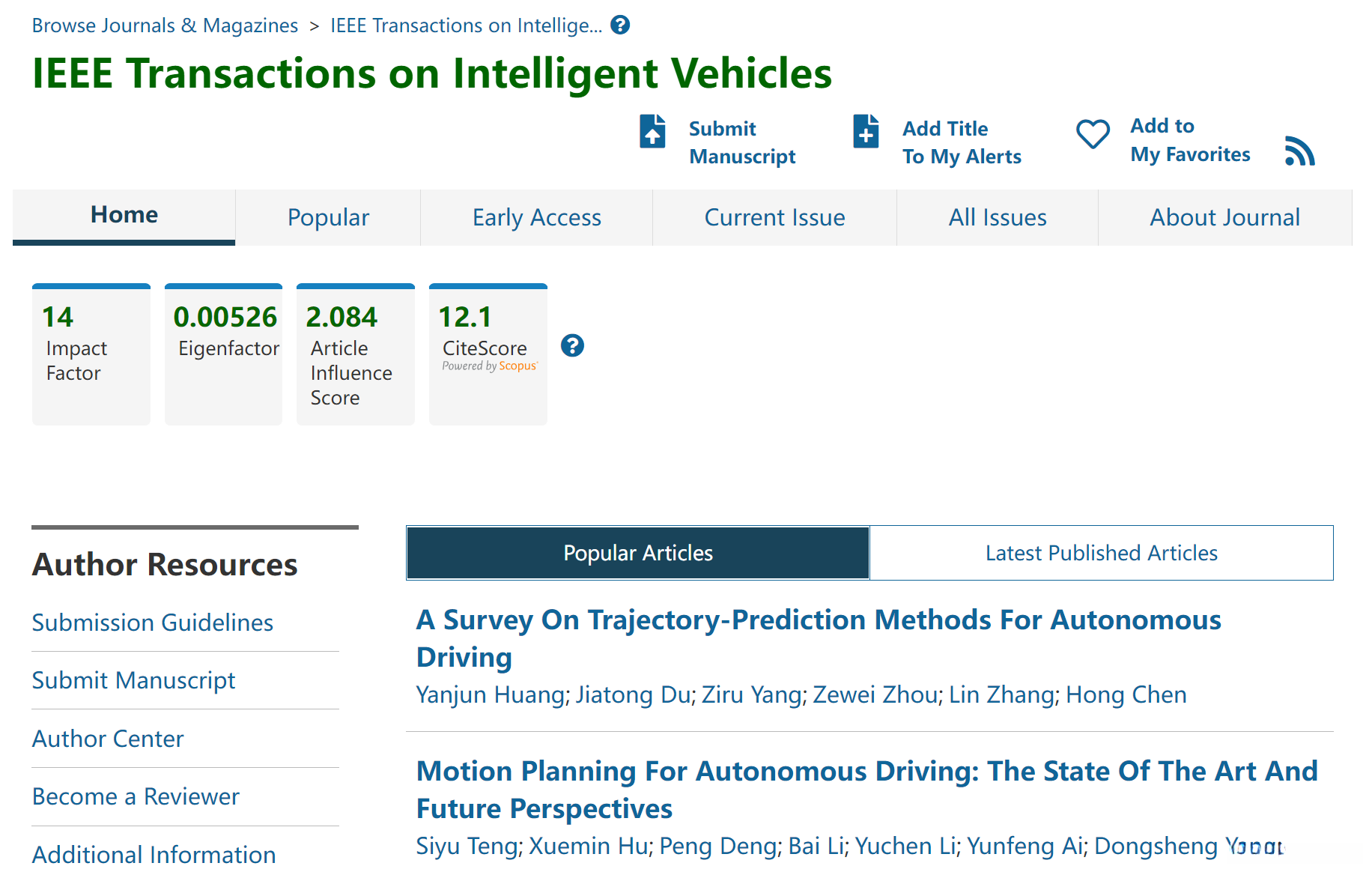Visit the Author Center link

pyautogui.click(x=108, y=739)
